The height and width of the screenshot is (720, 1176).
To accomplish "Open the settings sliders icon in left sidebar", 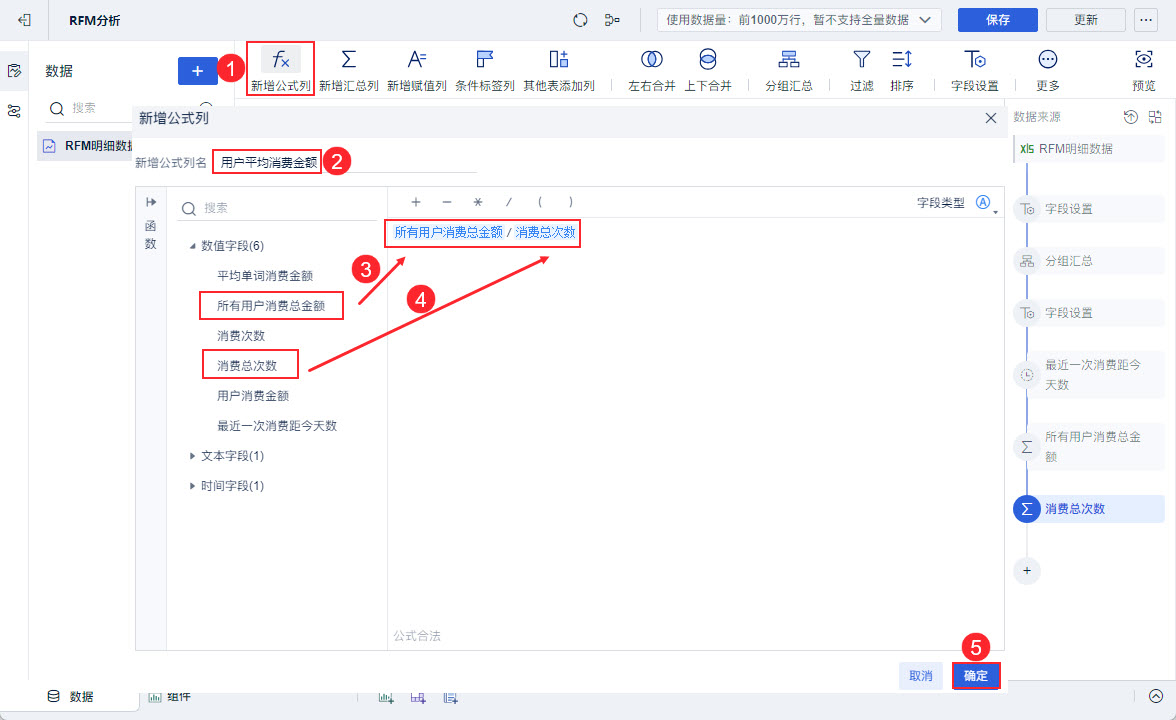I will [x=14, y=111].
